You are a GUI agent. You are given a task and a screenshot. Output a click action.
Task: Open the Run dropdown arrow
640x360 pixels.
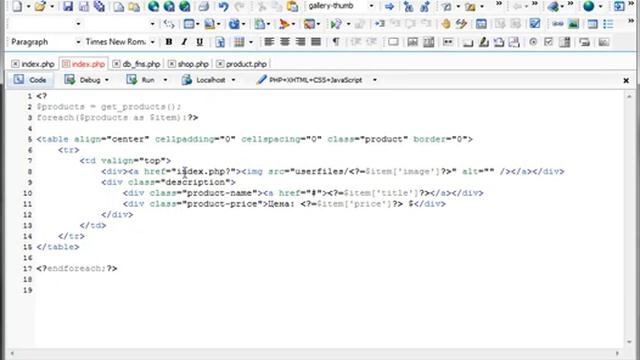tap(165, 80)
